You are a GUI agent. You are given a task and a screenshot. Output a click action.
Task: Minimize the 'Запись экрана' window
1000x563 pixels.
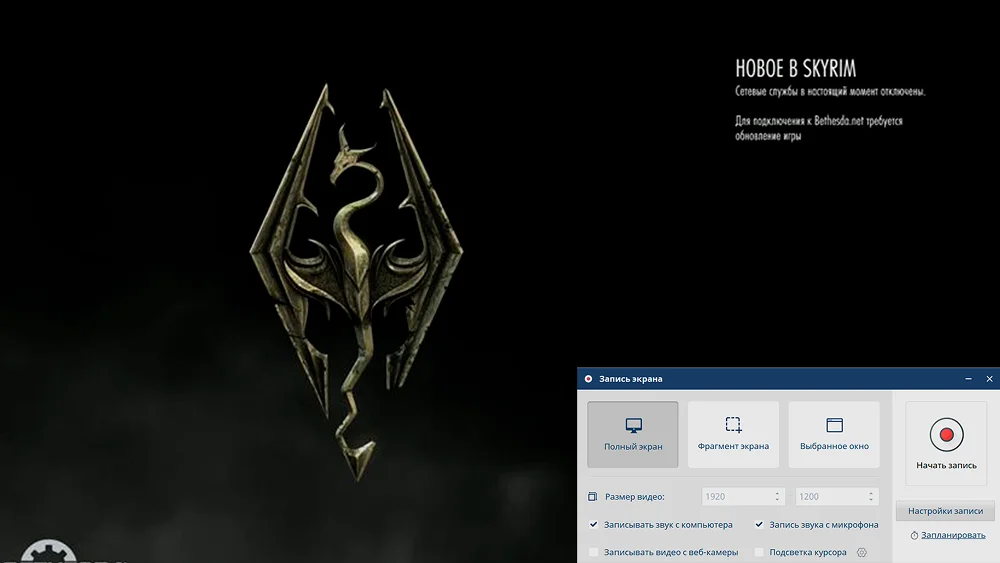pos(968,379)
